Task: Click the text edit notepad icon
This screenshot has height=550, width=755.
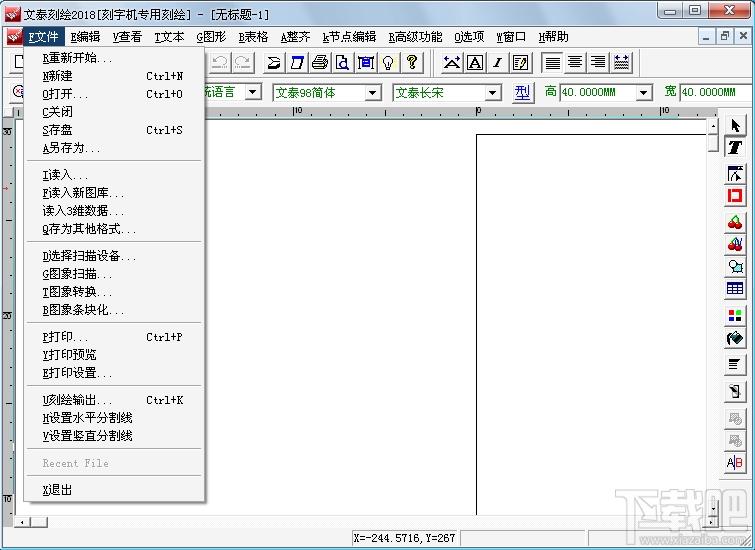Action: (521, 63)
